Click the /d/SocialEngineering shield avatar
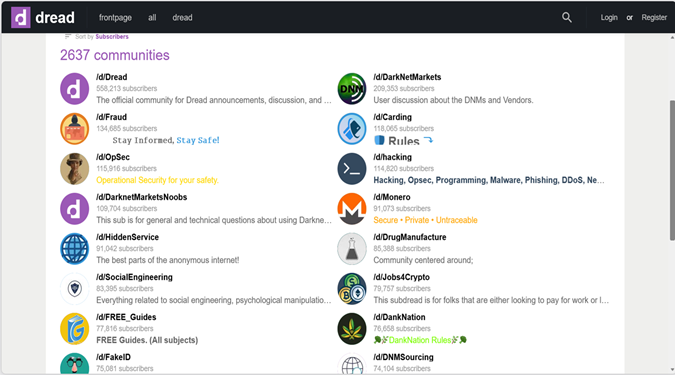Image resolution: width=675 pixels, height=375 pixels. 74,289
